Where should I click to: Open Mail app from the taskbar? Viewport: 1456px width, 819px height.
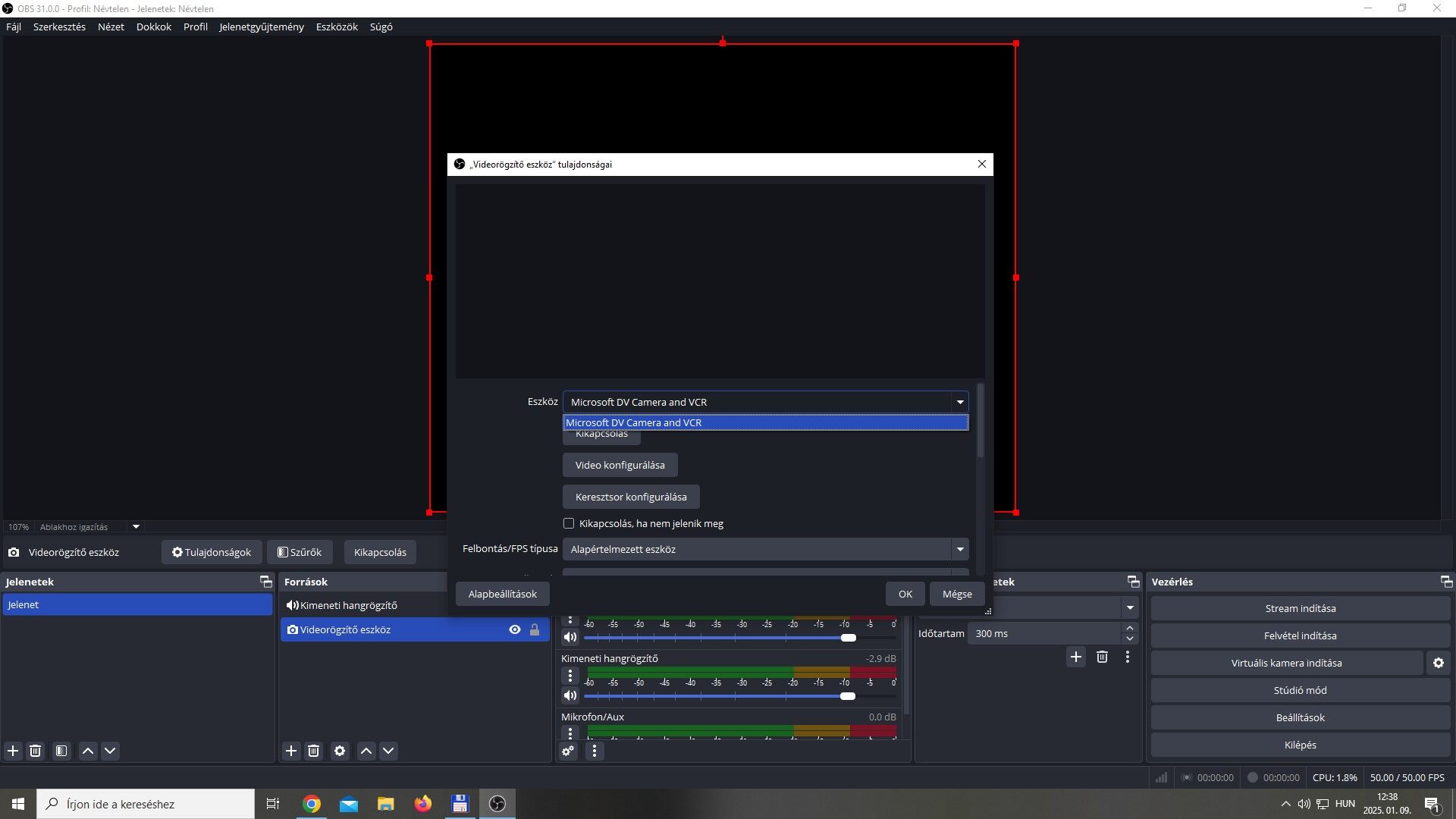(x=349, y=804)
